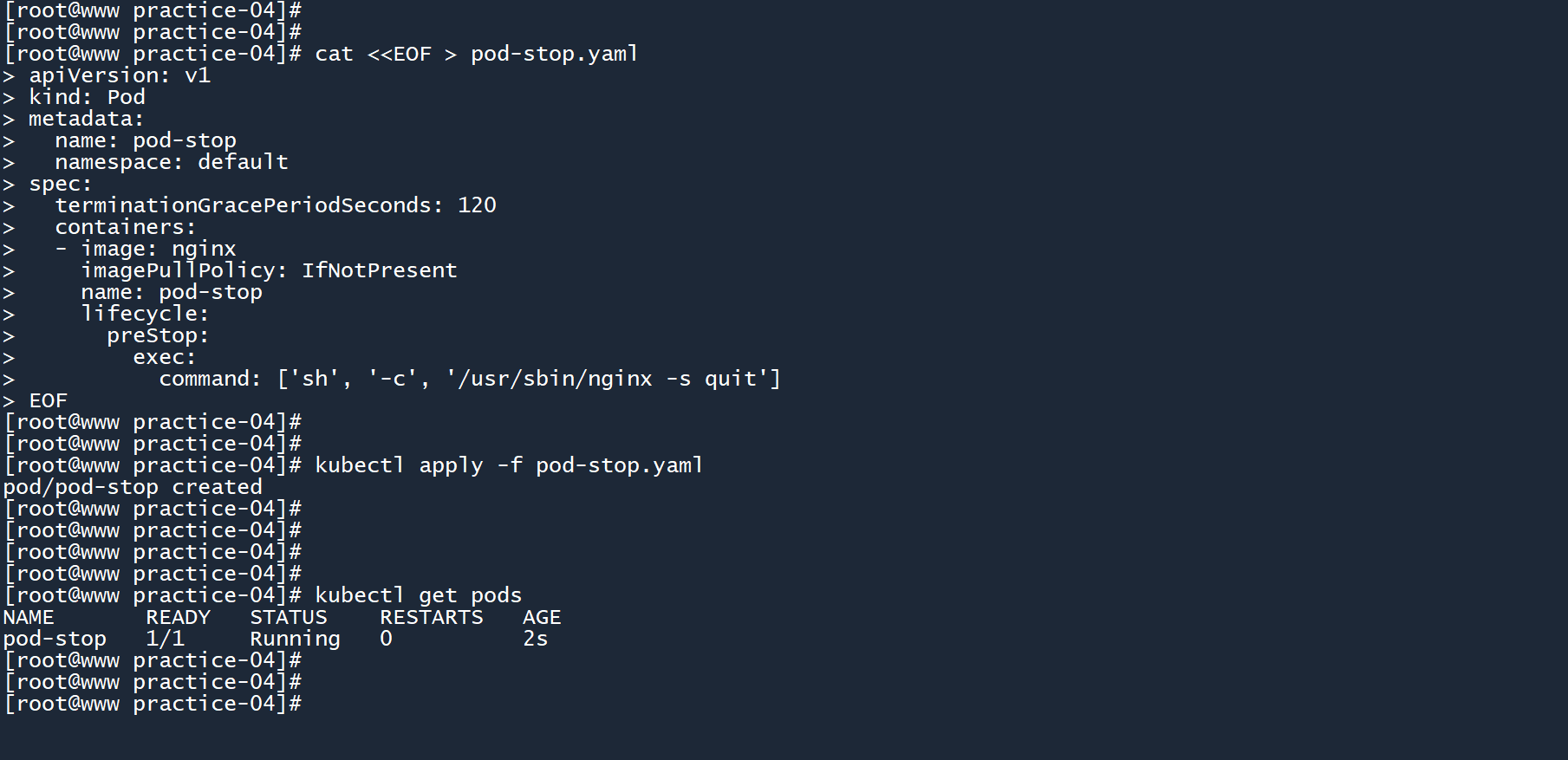
Task: Click the 'kind: Pod' line
Action: [x=87, y=97]
